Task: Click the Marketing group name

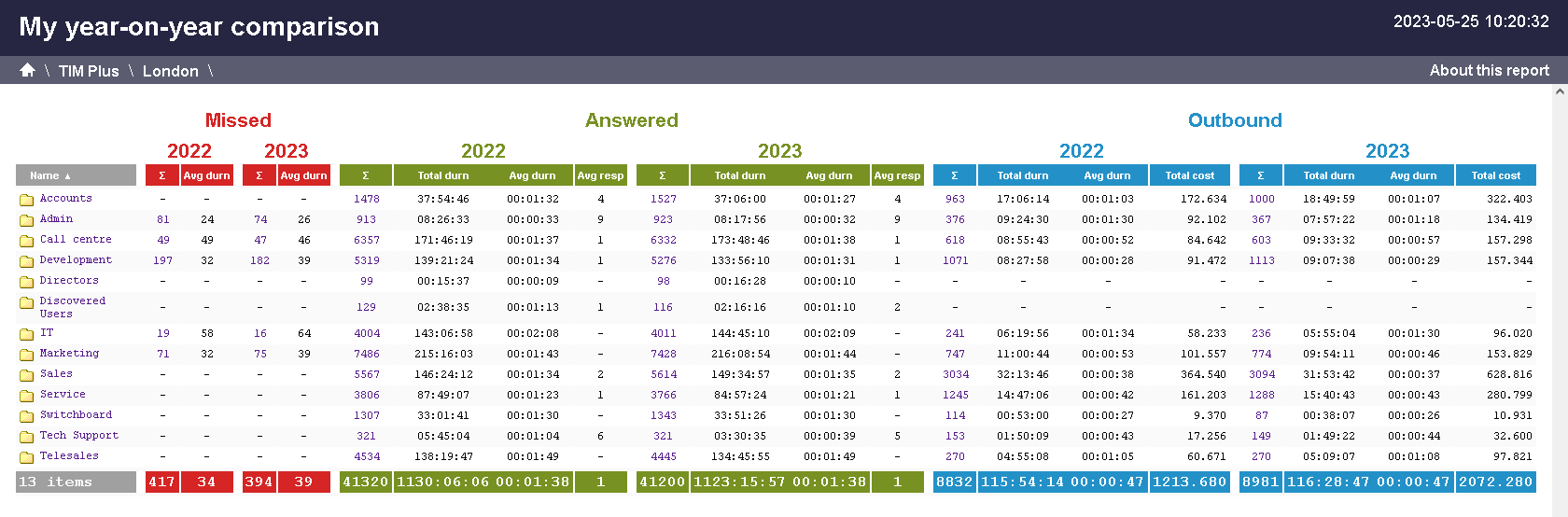Action: point(69,354)
